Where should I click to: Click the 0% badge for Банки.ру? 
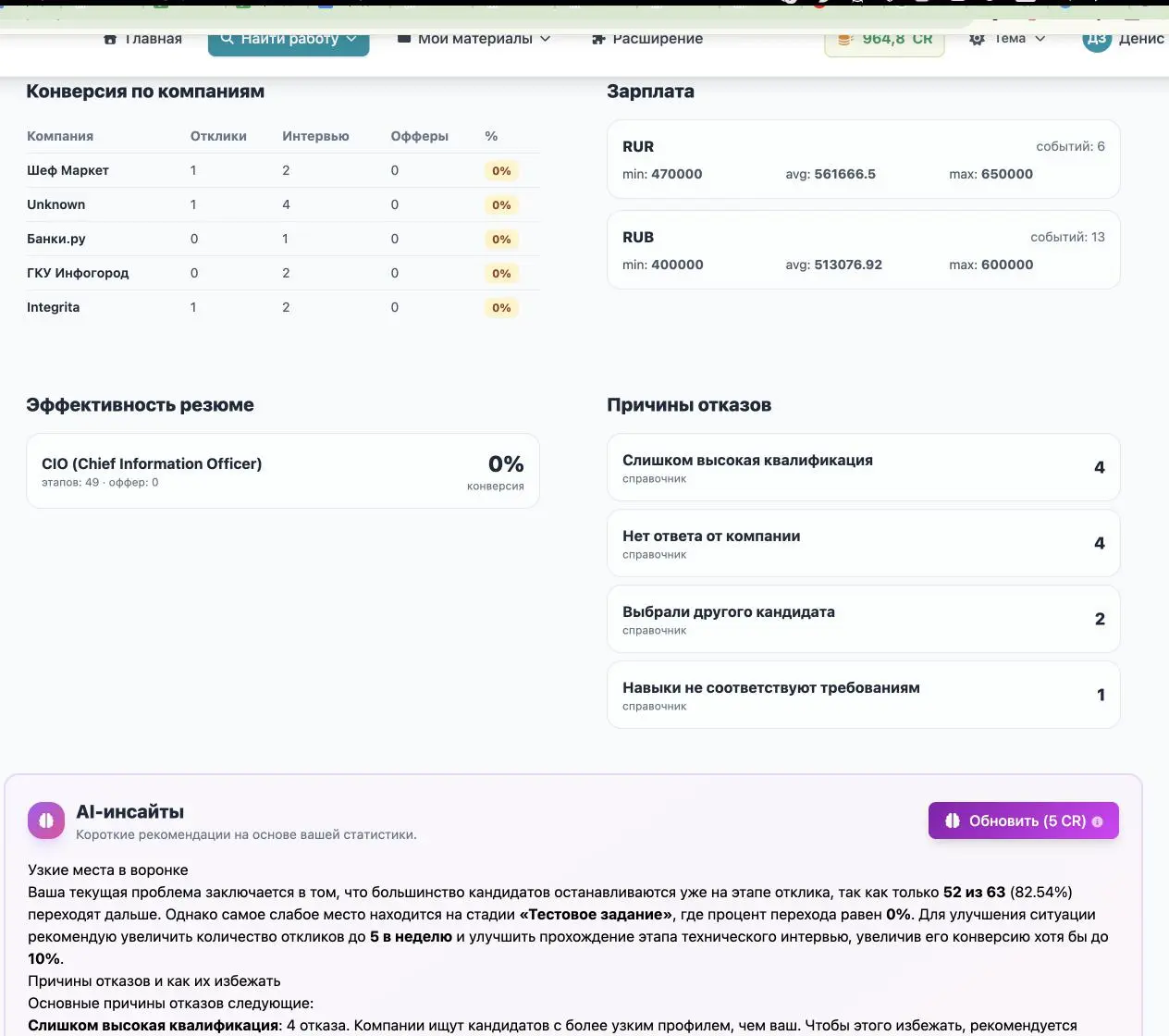click(501, 239)
